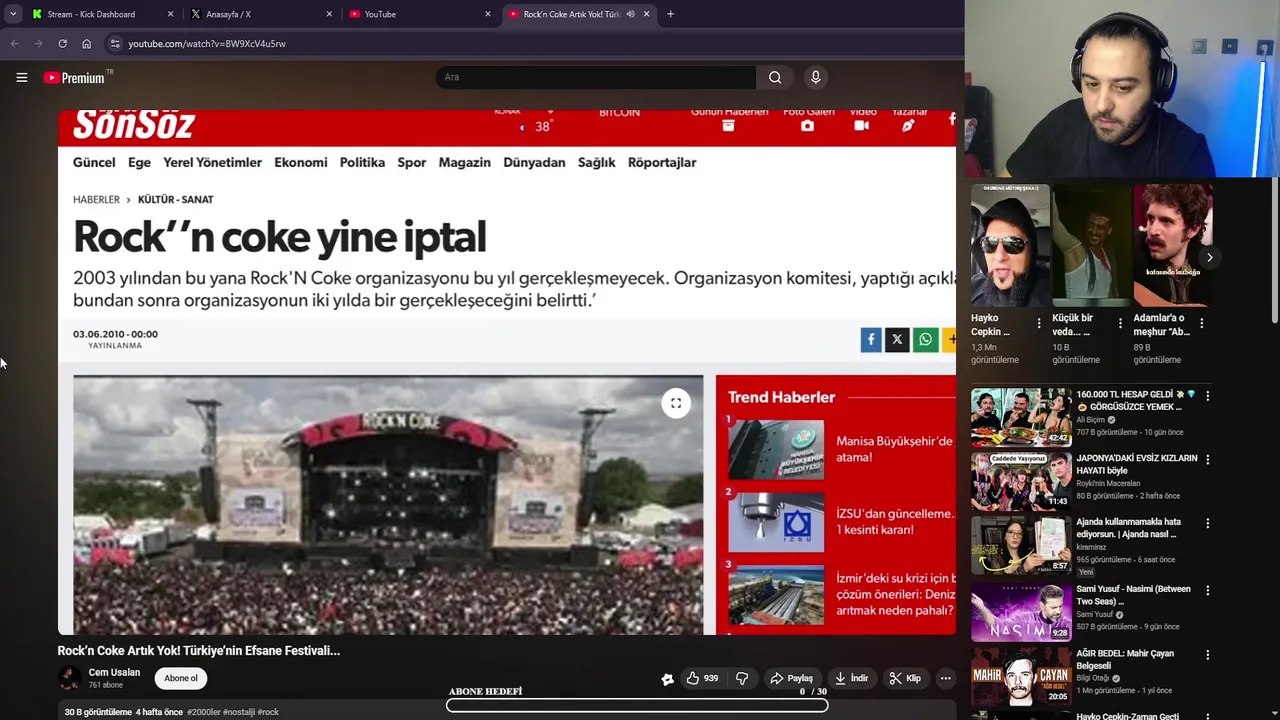Focus the Ara search input field

(596, 77)
